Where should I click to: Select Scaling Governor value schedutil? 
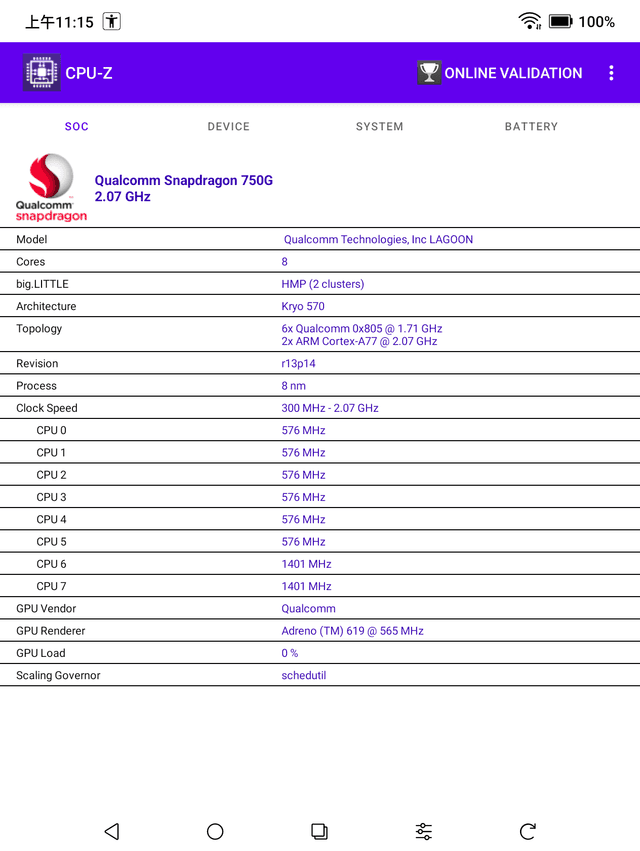click(303, 675)
